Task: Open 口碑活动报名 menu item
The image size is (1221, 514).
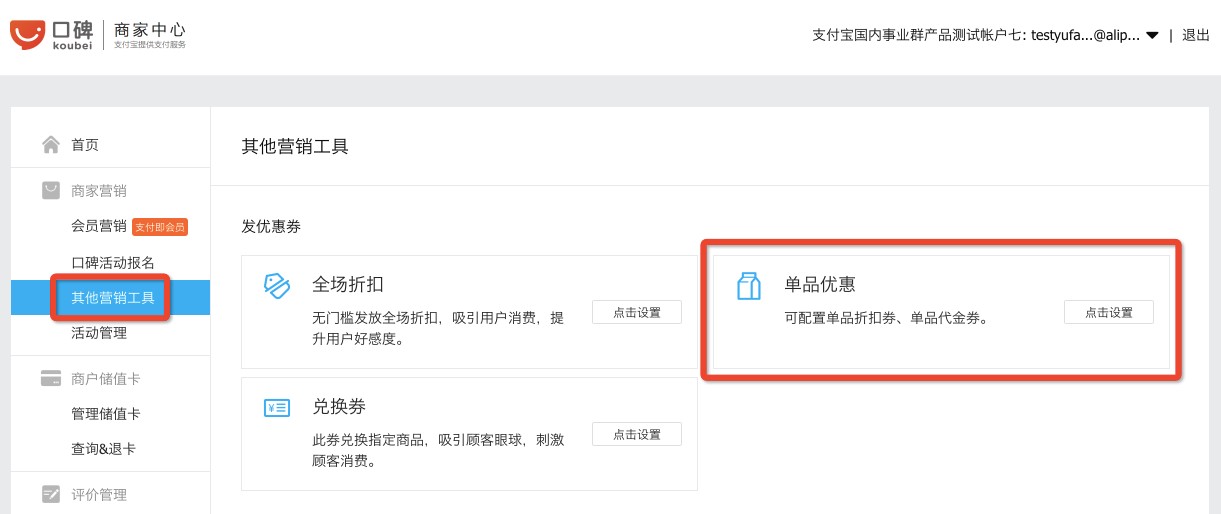Action: [x=113, y=263]
